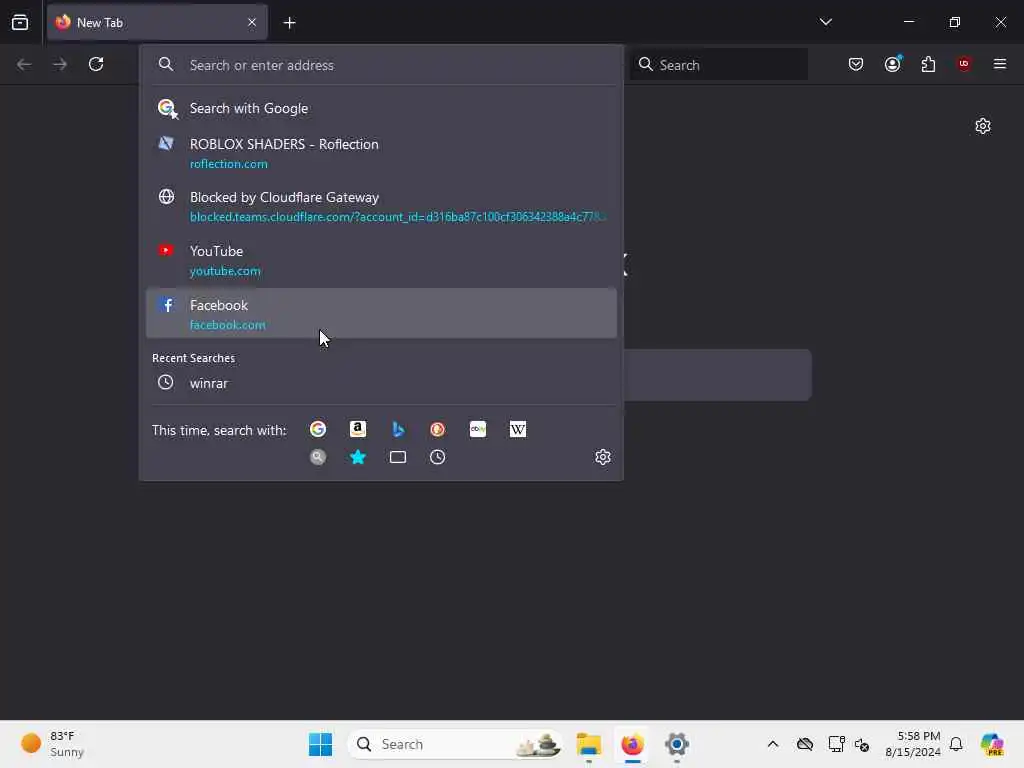This screenshot has height=768, width=1024.
Task: Choose the gray magnifier search engine icon
Action: click(x=318, y=457)
